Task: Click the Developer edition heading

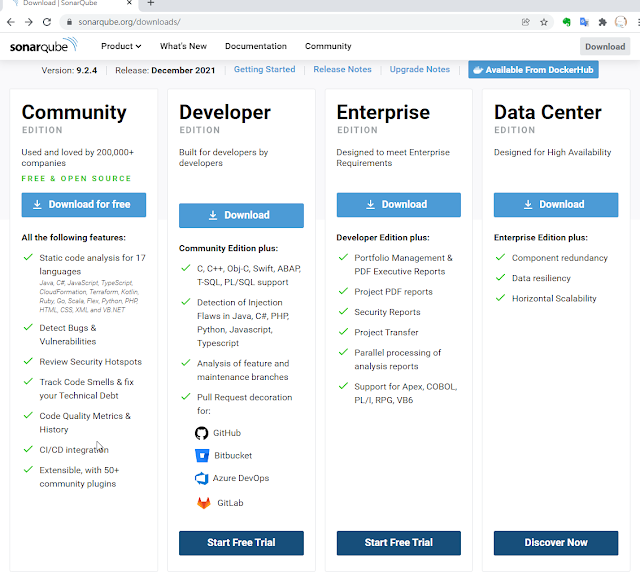Action: pyautogui.click(x=225, y=113)
